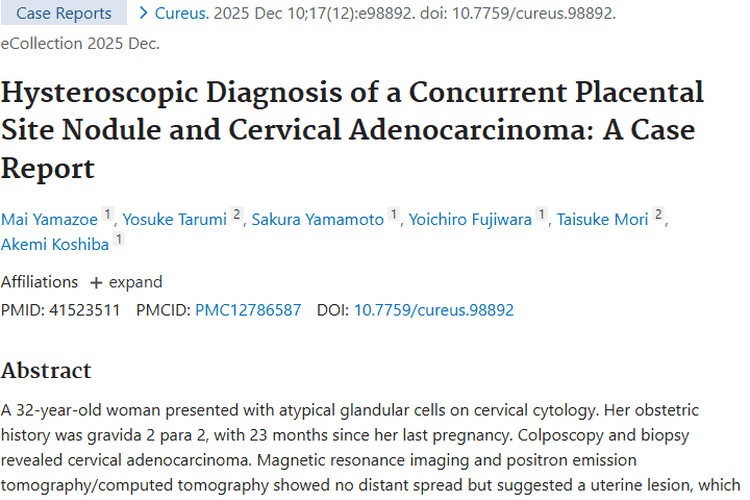The image size is (750, 500).
Task: Click author Akemi Koshiba
Action: coord(55,241)
